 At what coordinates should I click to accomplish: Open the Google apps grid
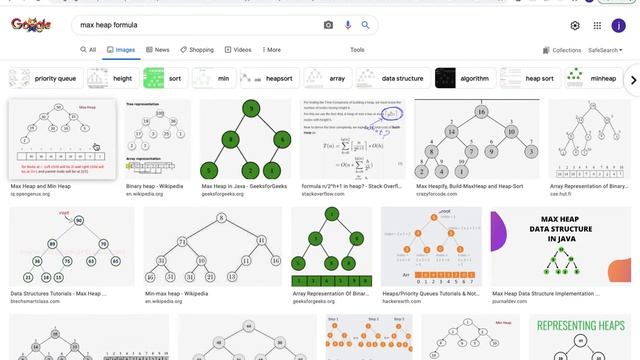click(x=597, y=26)
